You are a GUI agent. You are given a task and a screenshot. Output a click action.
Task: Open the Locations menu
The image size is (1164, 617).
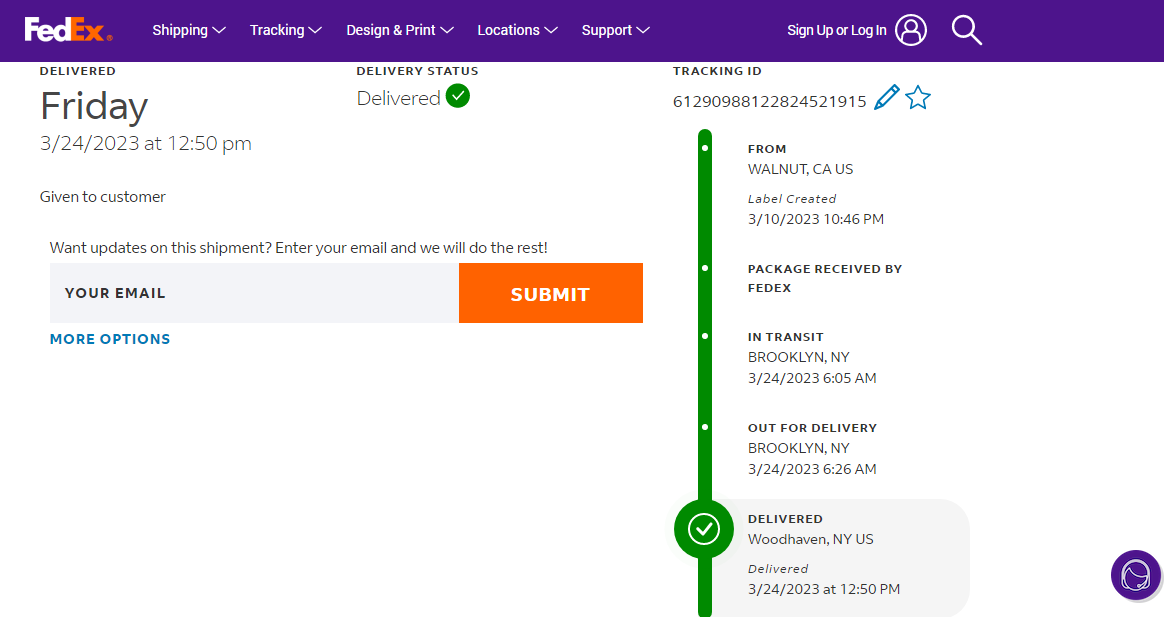[517, 30]
